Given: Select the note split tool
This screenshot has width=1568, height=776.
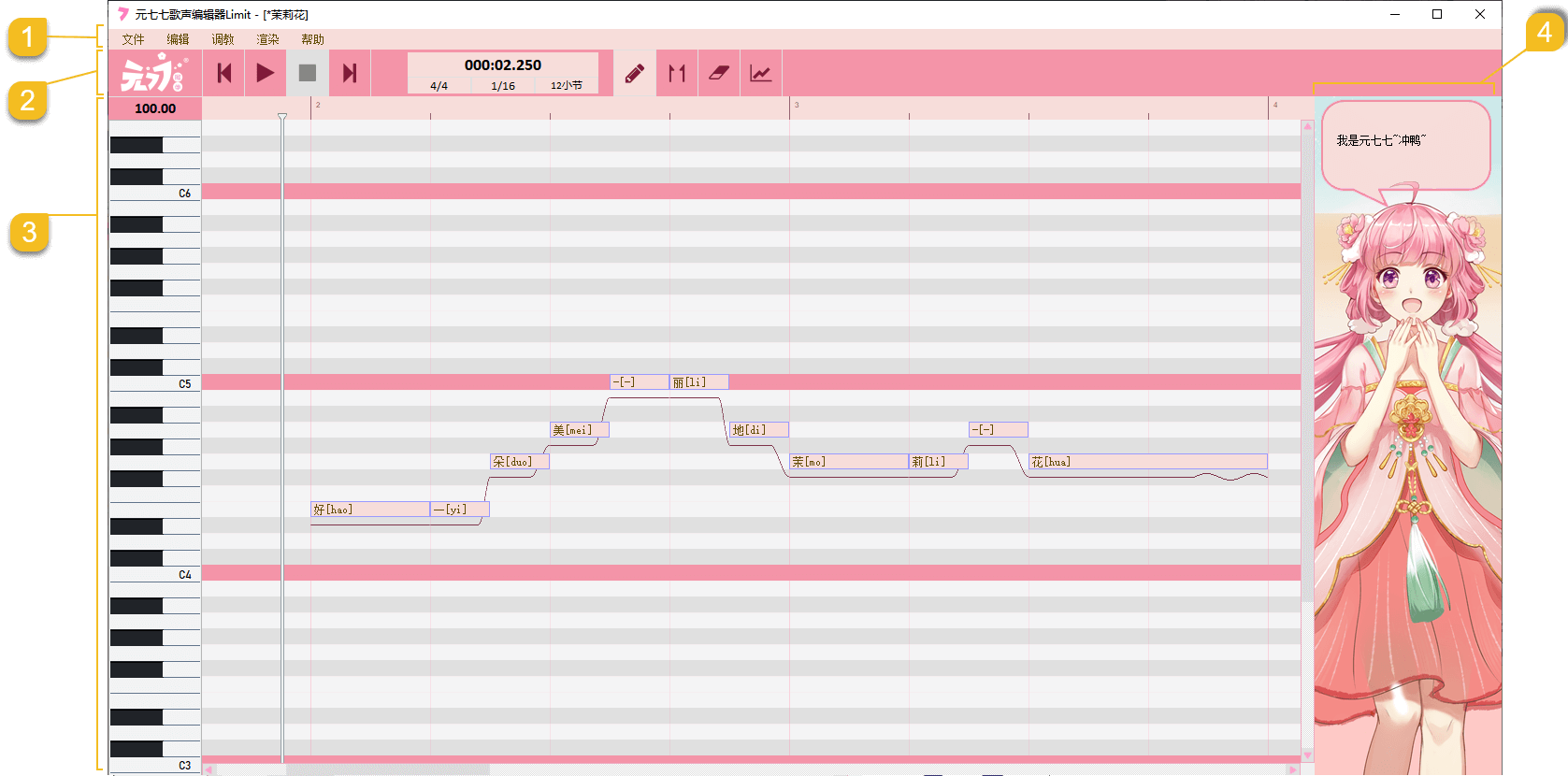Looking at the screenshot, I should 677,73.
